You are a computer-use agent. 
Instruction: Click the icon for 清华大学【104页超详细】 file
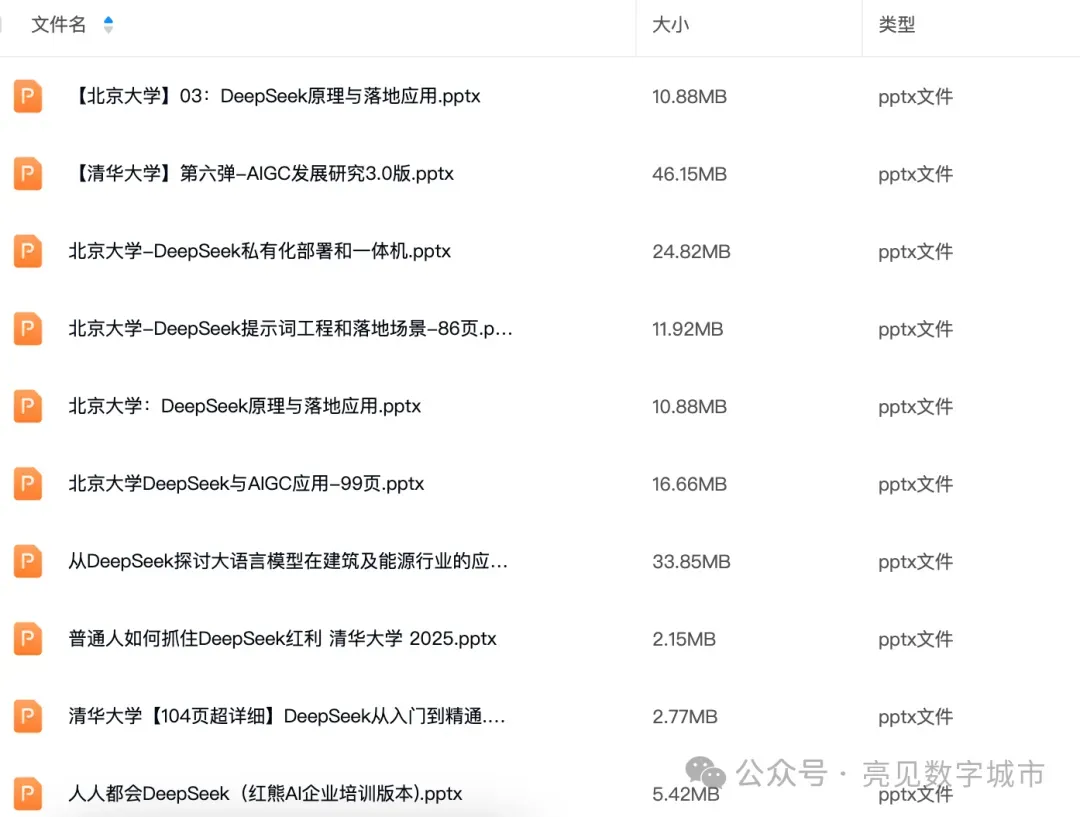click(28, 716)
